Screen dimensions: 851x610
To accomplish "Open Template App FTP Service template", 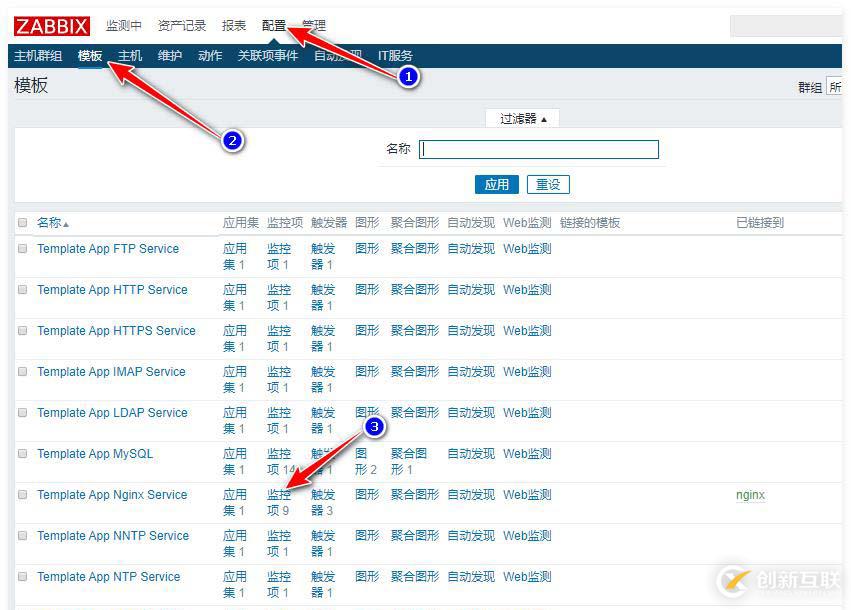I will [x=108, y=249].
